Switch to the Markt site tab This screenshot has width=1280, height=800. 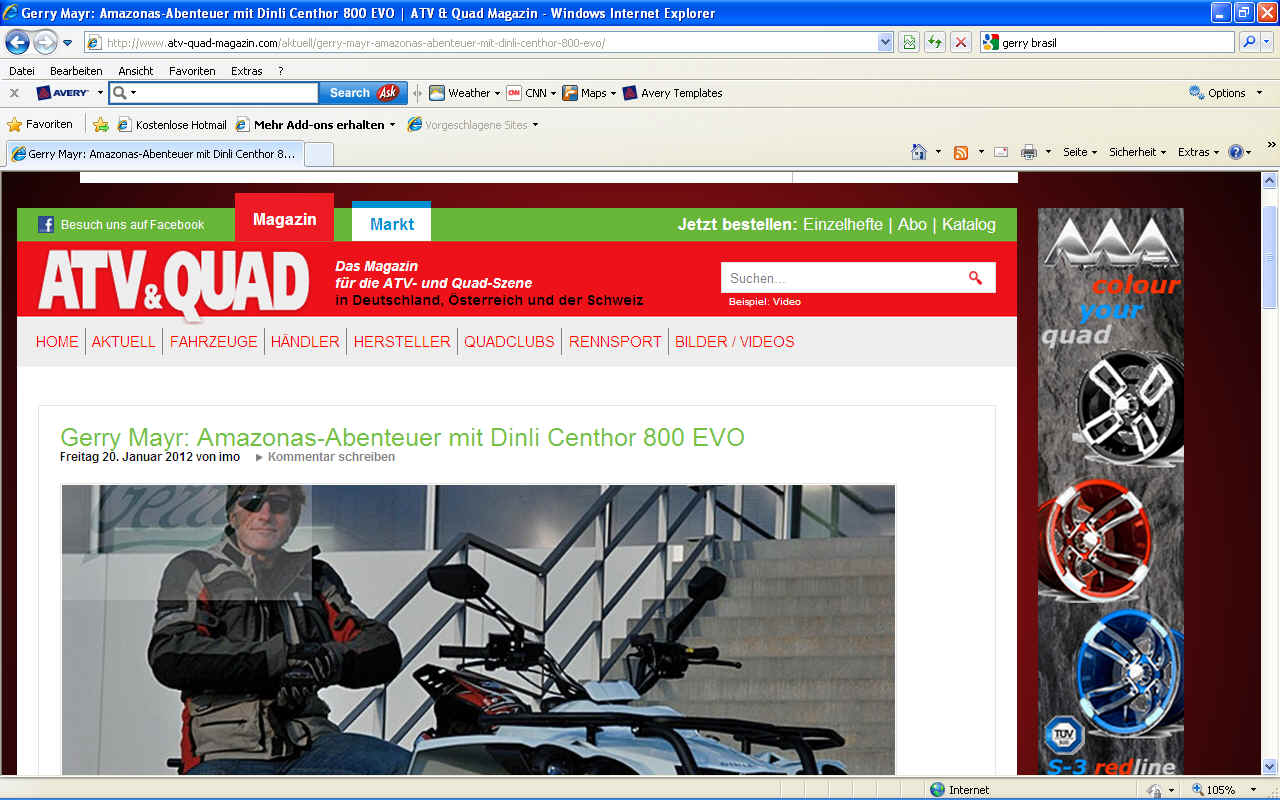pos(391,223)
